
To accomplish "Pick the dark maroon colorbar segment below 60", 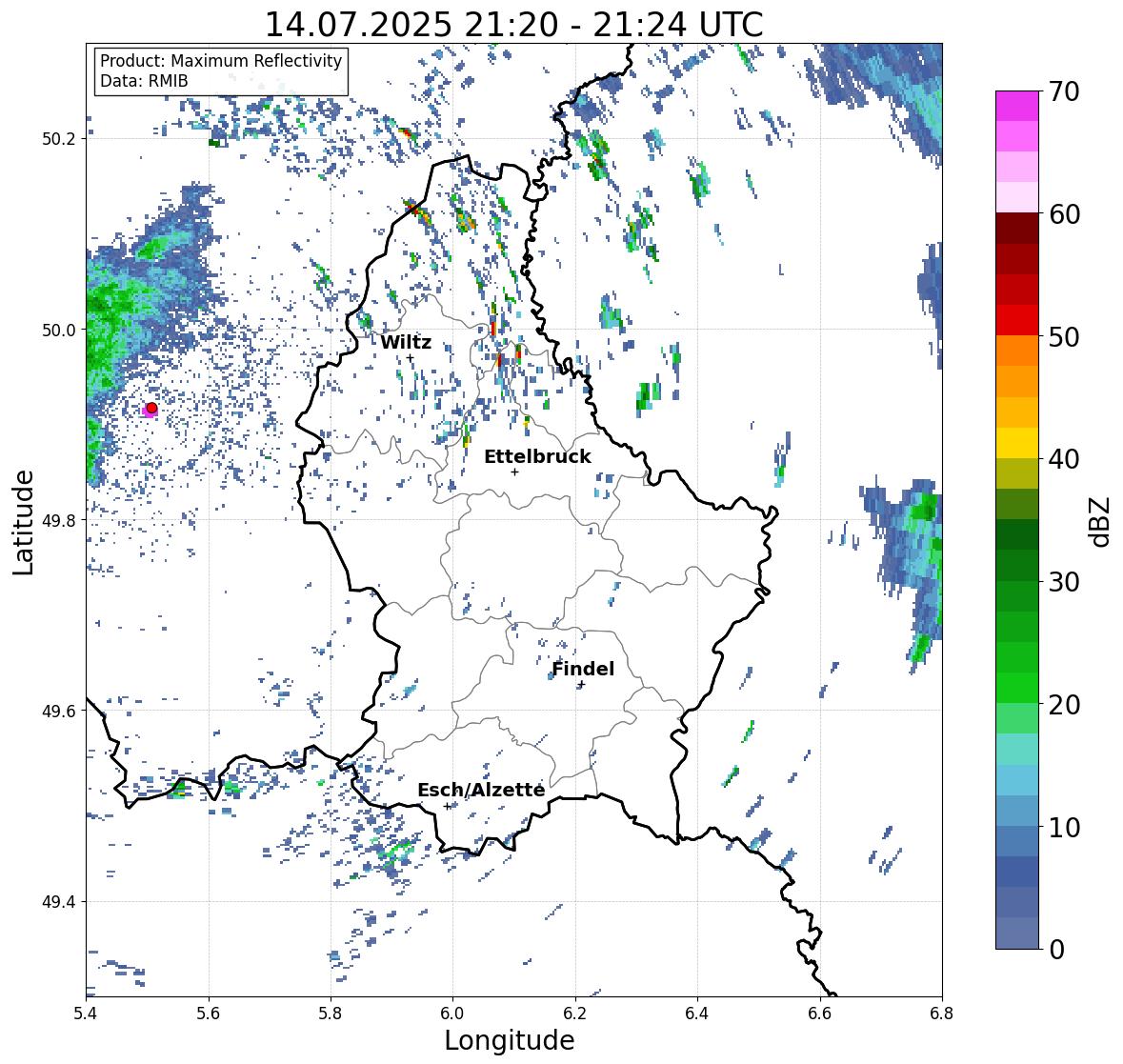I will [1017, 229].
